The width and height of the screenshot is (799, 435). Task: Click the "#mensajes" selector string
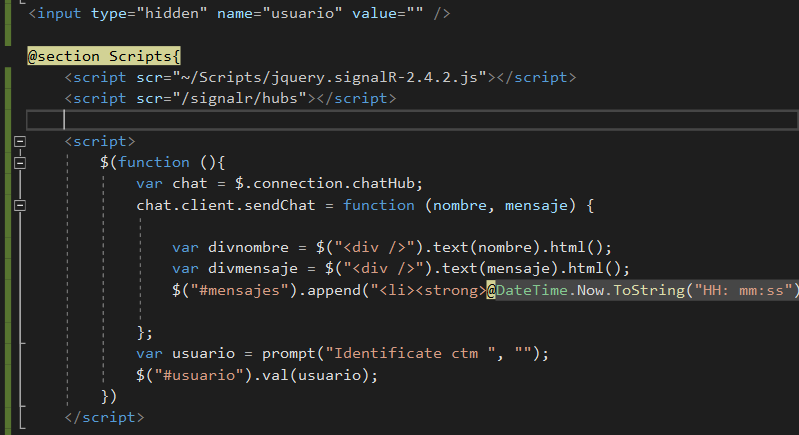(x=232, y=290)
